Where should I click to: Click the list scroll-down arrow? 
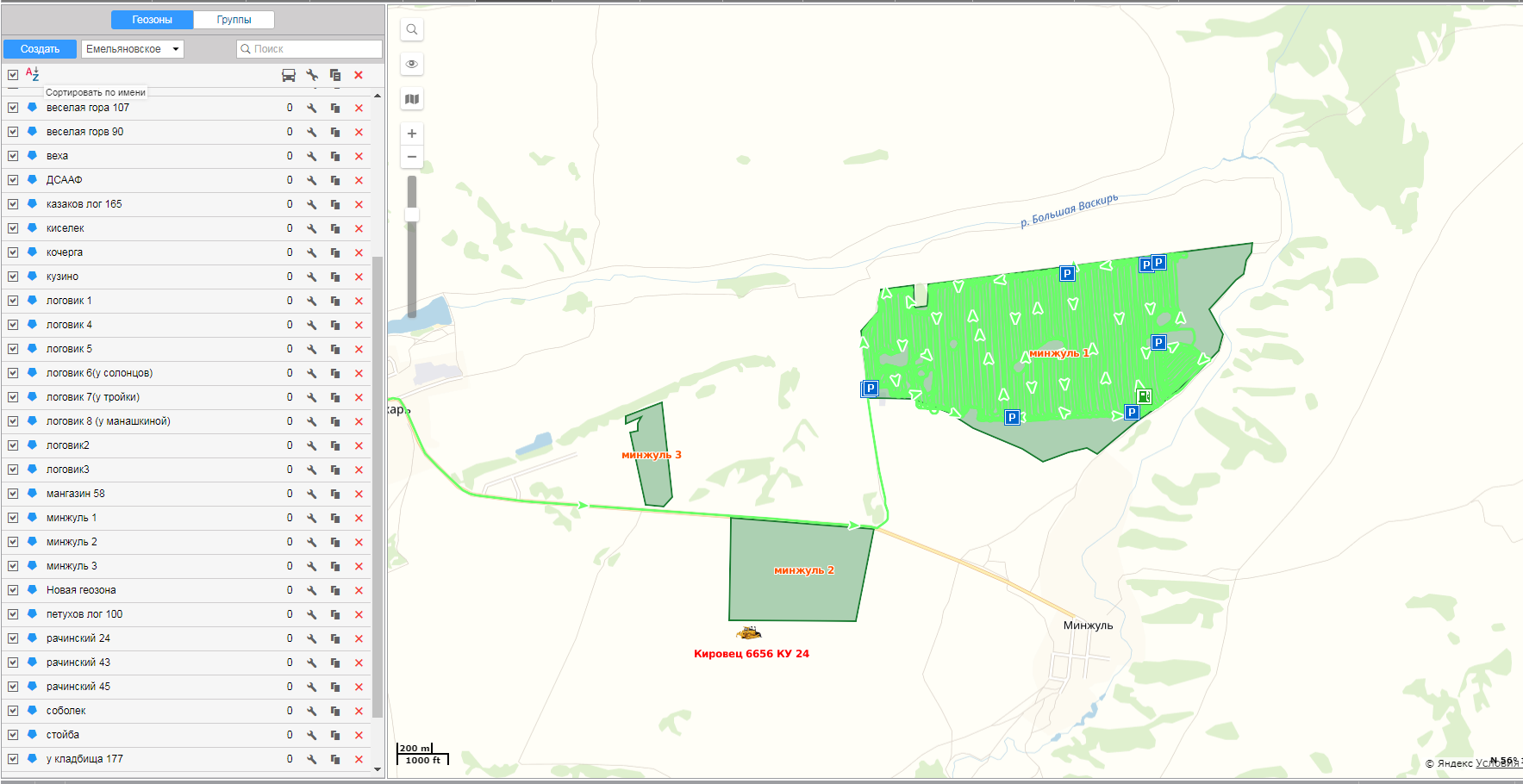[378, 768]
